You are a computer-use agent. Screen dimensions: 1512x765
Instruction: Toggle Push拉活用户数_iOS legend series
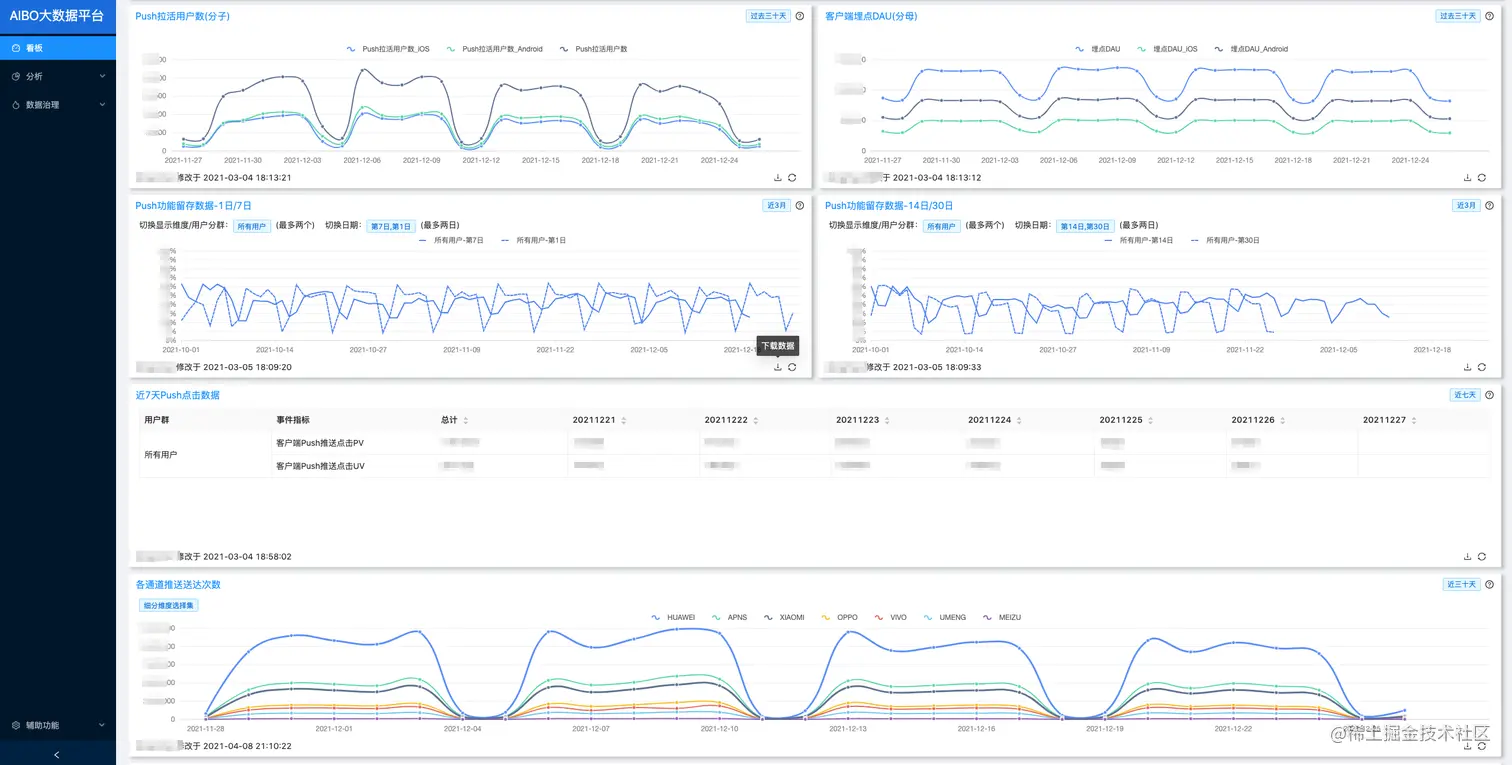pyautogui.click(x=388, y=48)
